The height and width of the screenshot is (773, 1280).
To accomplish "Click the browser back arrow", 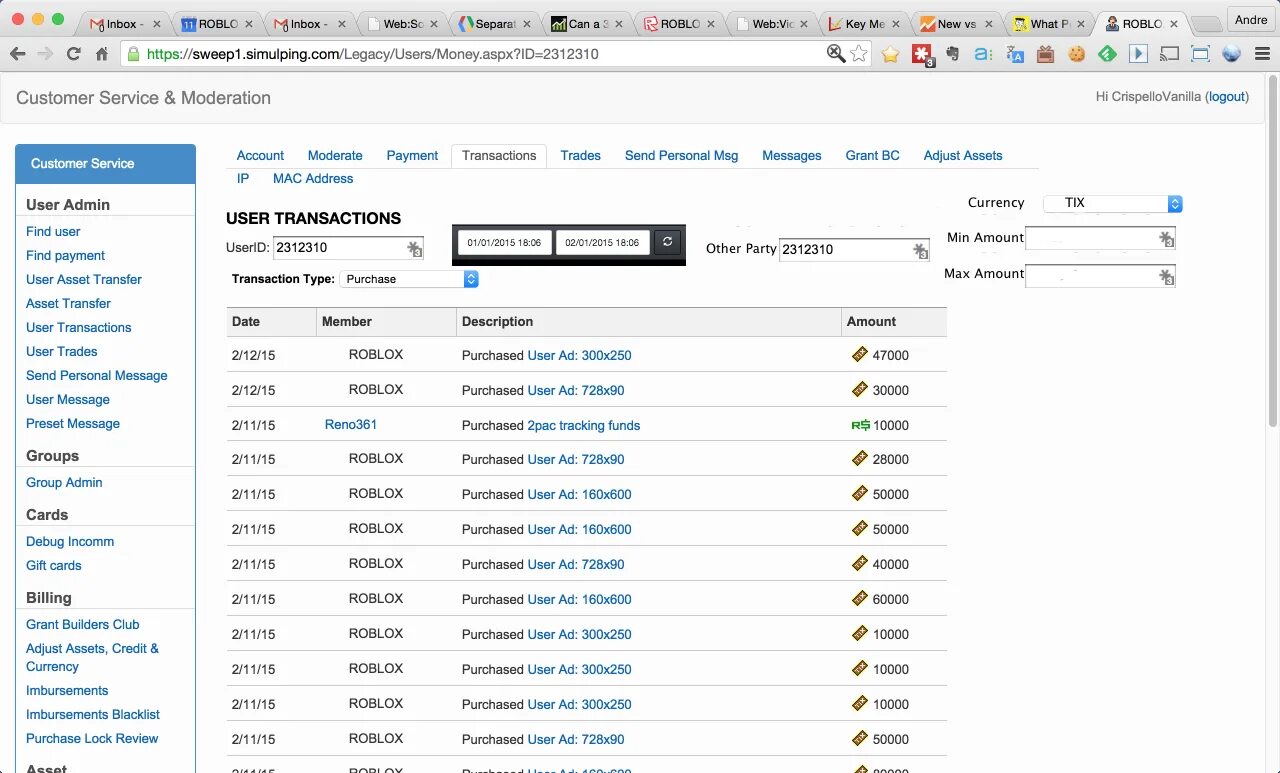I will click(x=17, y=54).
